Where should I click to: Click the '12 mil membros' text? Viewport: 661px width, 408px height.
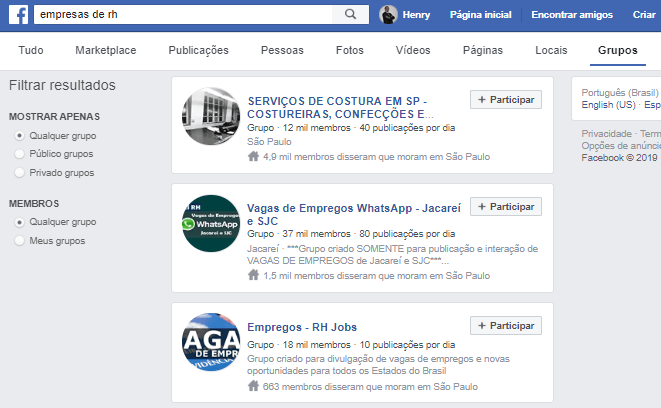(316, 128)
